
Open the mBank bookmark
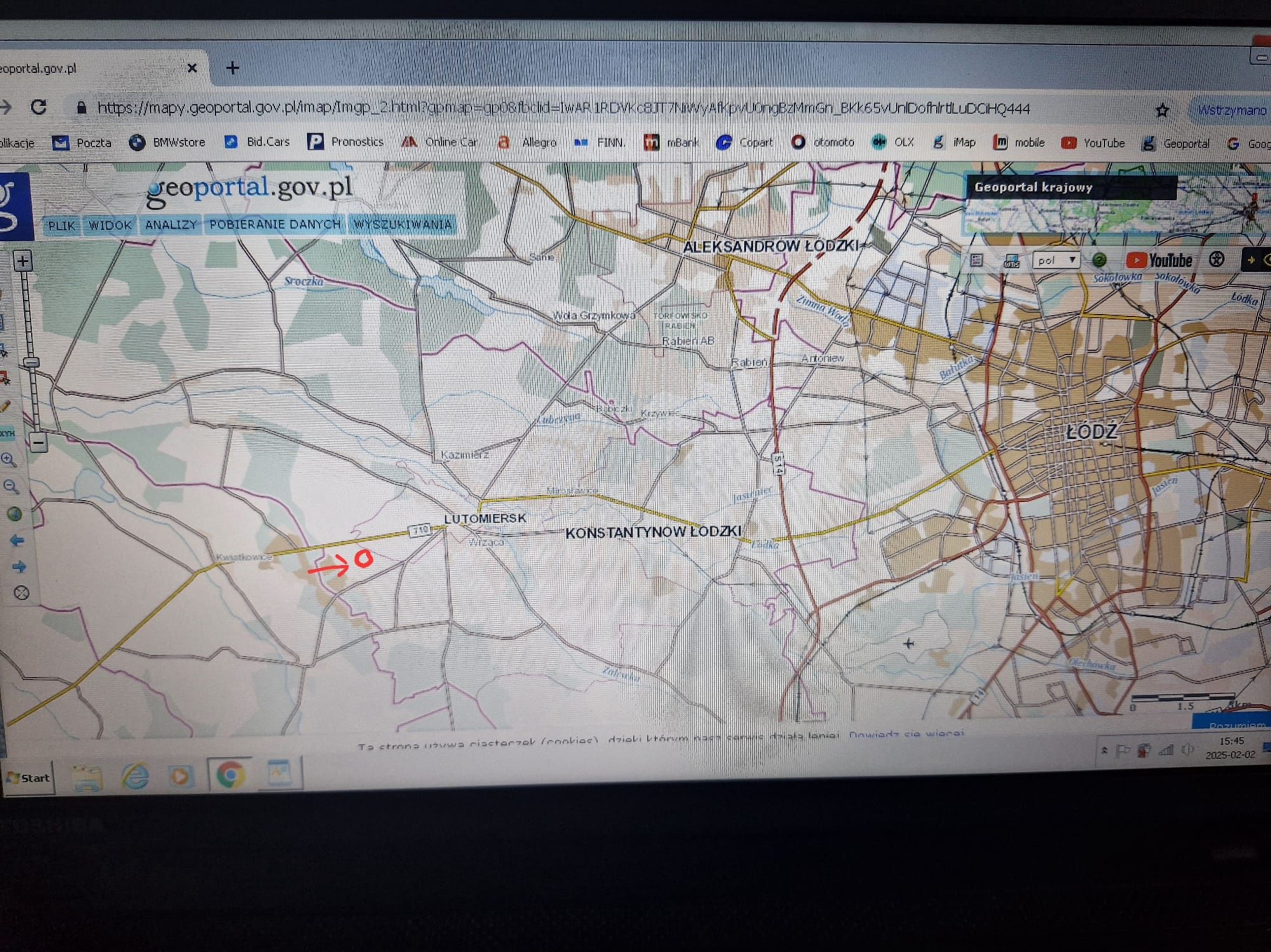[x=671, y=142]
